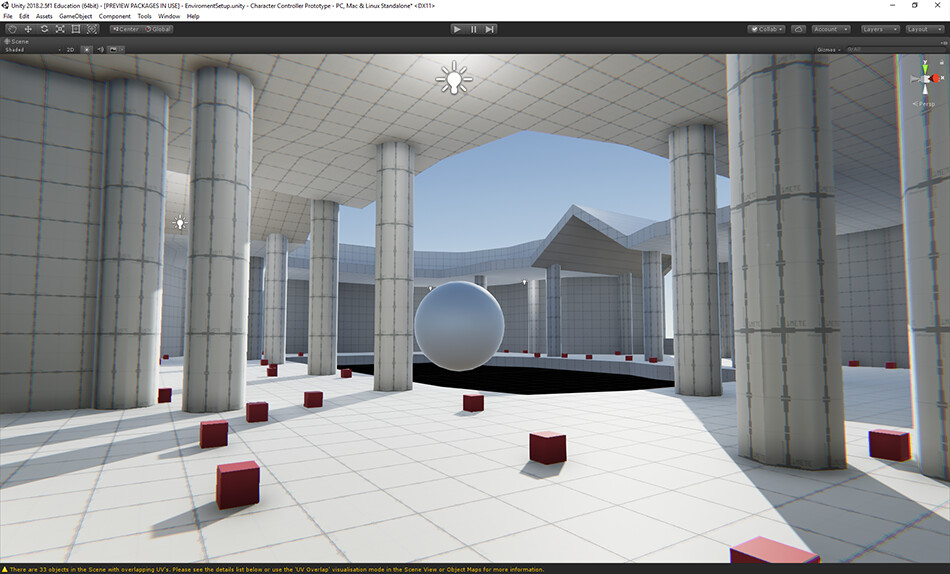950x574 pixels.
Task: Open scene effects dropdown arrow
Action: pos(122,50)
